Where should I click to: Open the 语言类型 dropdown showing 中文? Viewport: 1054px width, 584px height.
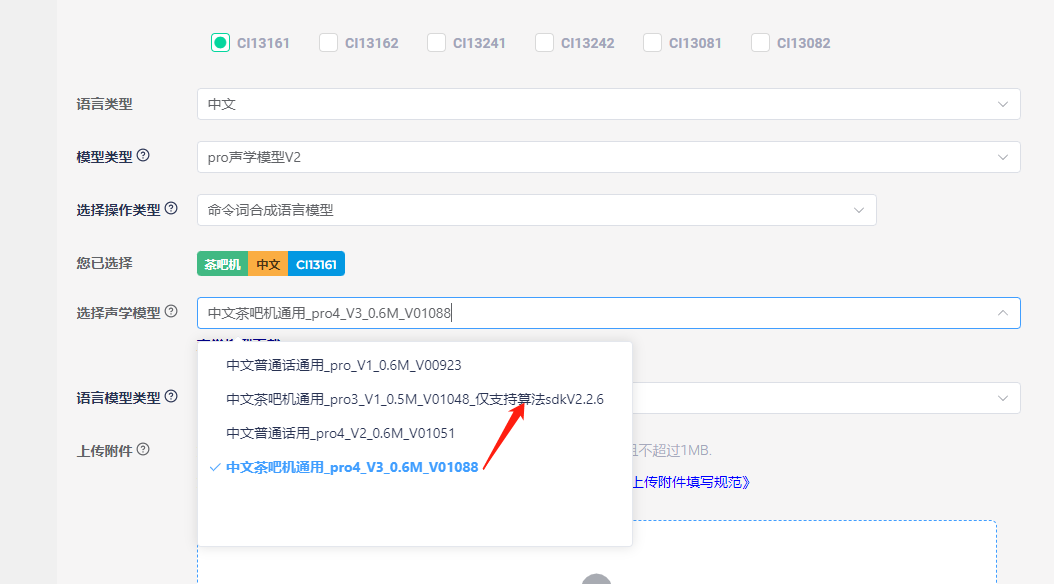[x=608, y=104]
